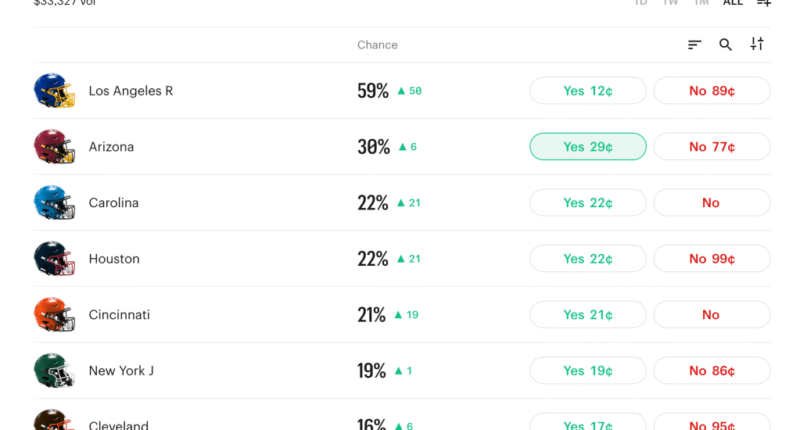Click the Chance column header
This screenshot has height=430, width=800.
click(x=377, y=45)
